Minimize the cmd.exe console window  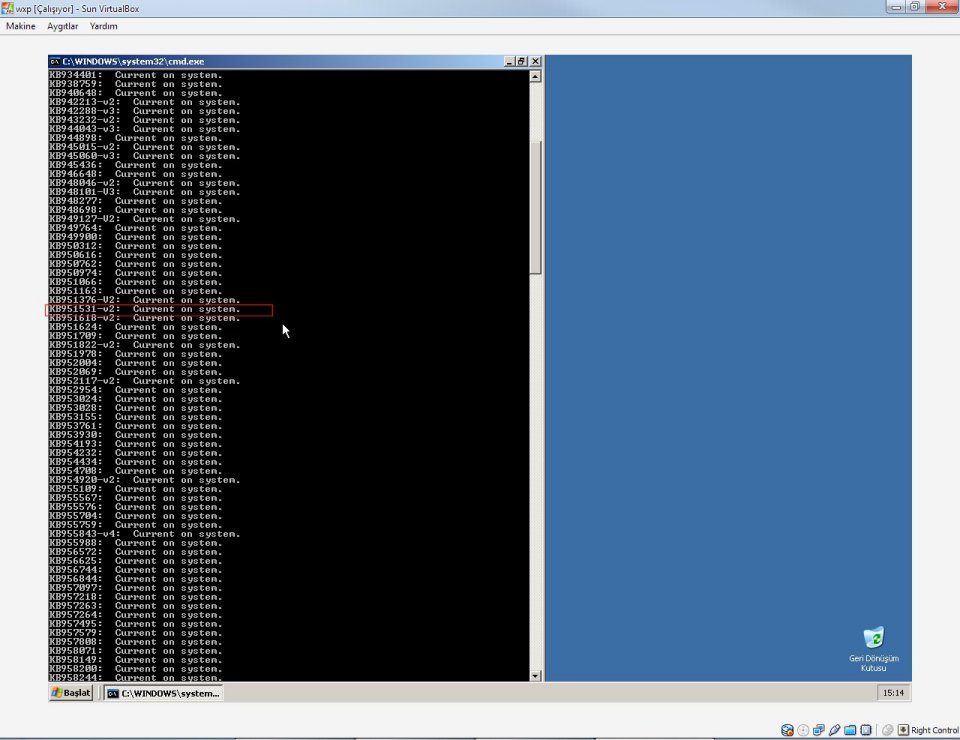509,61
